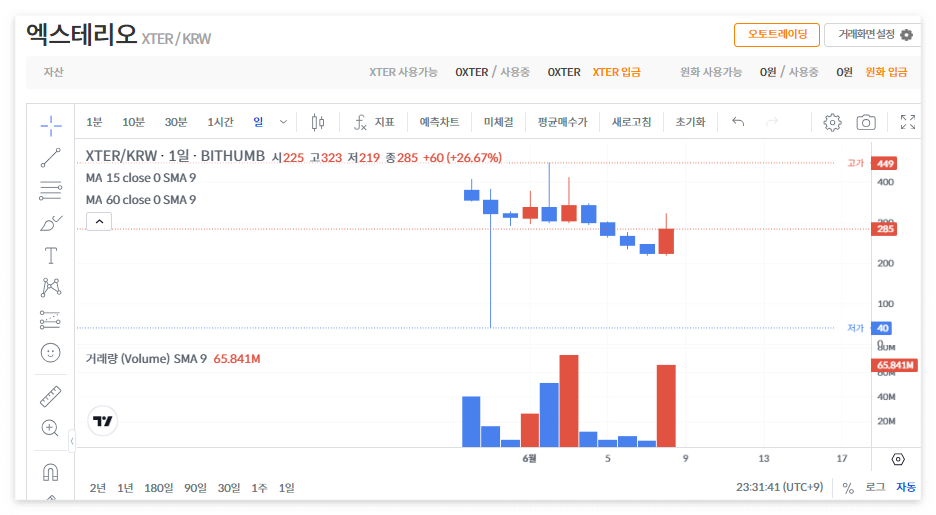This screenshot has height=515, width=936.
Task: Toggle 로그 logarithmic scale
Action: (x=875, y=488)
